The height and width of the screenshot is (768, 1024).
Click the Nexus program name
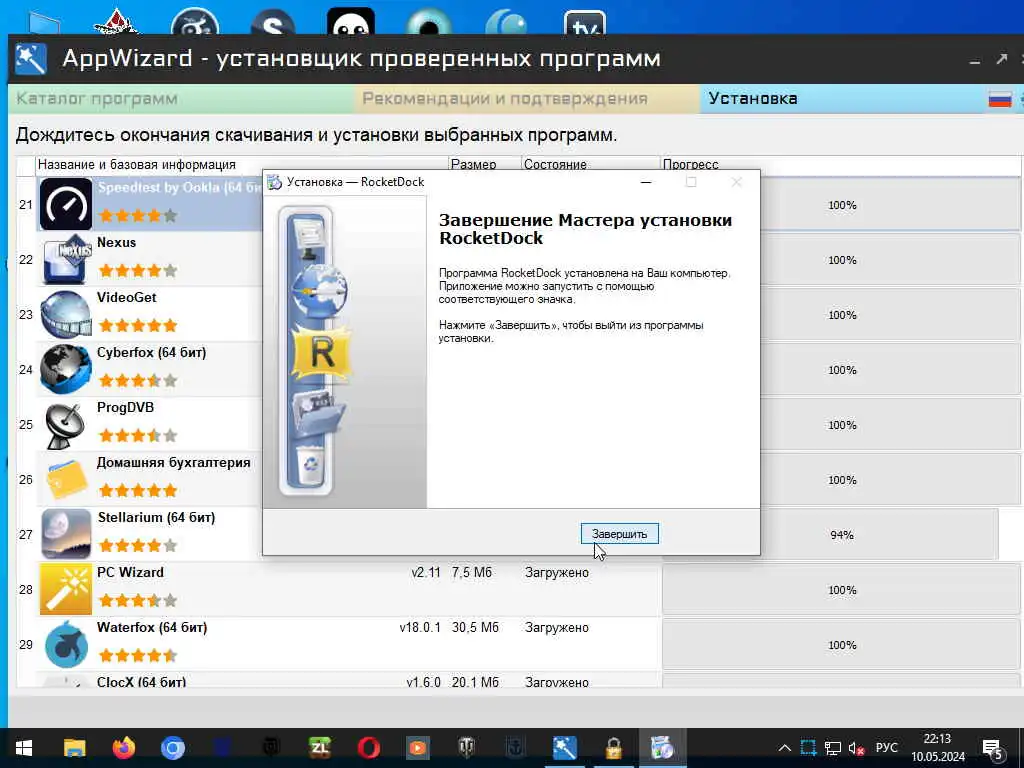[116, 242]
